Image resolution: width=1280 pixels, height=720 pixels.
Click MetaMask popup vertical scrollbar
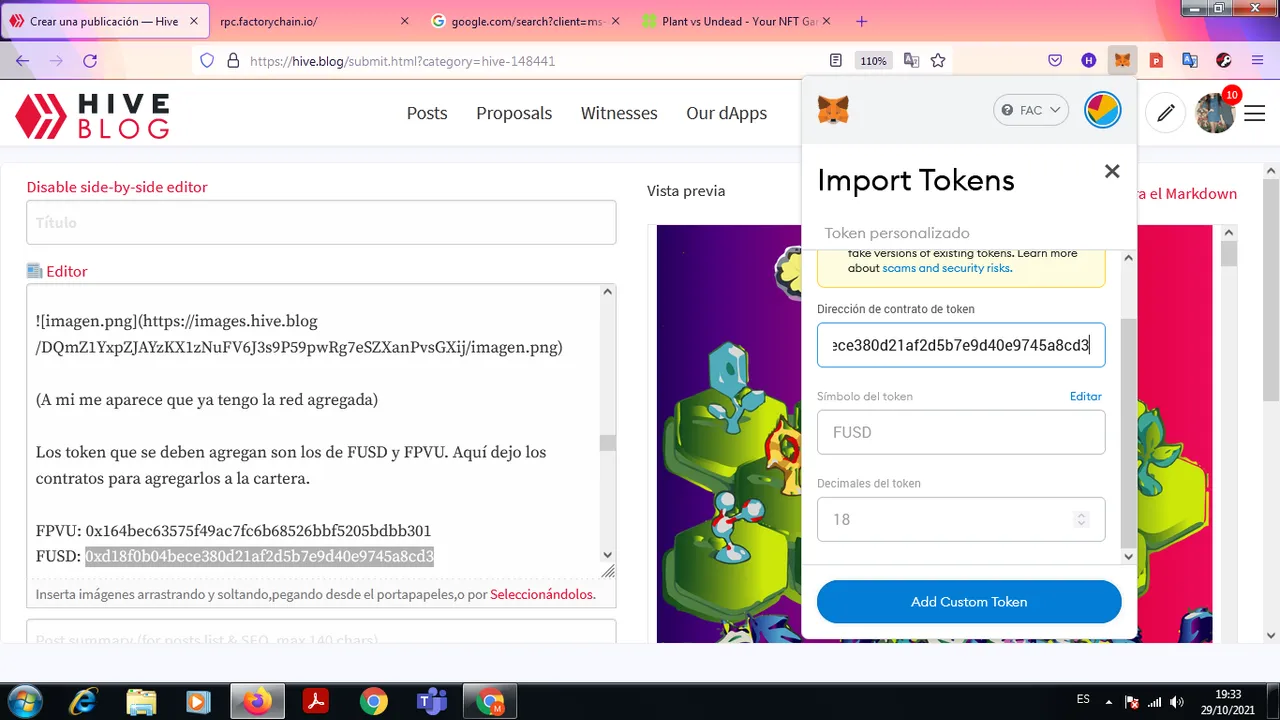click(x=1129, y=432)
